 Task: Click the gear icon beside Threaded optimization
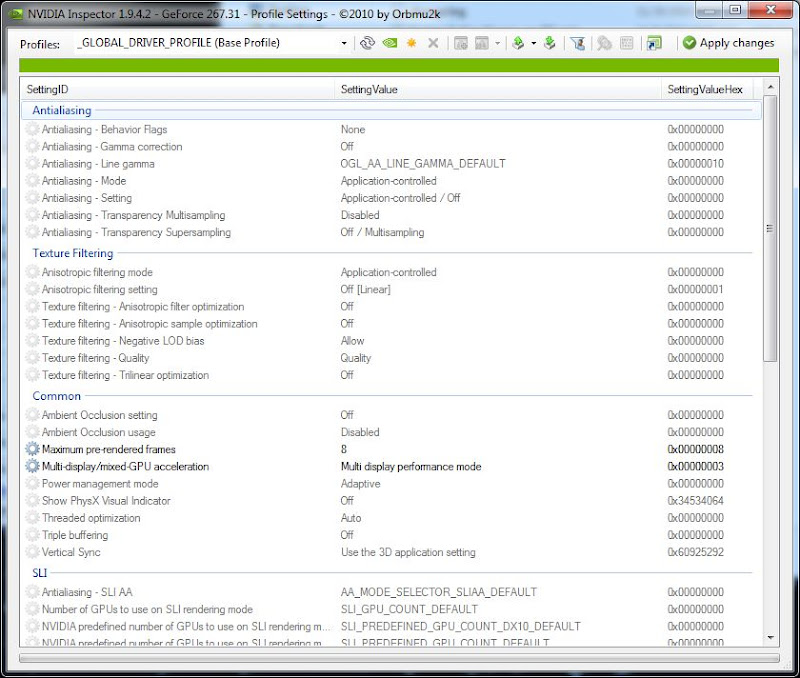[32, 518]
